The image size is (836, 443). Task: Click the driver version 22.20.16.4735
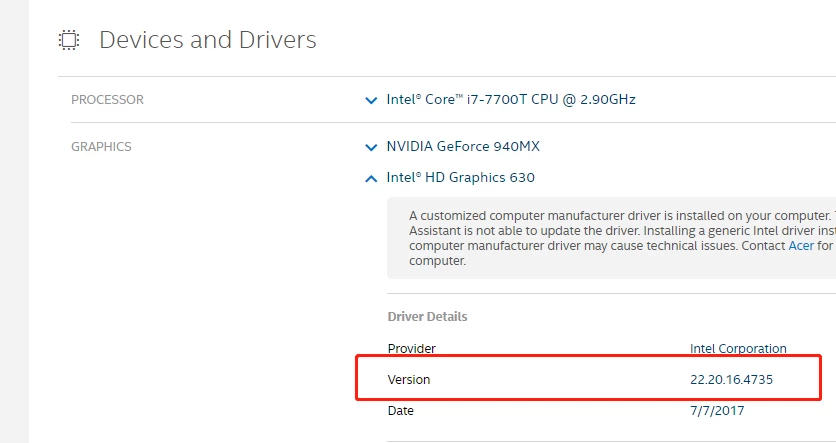pos(732,380)
